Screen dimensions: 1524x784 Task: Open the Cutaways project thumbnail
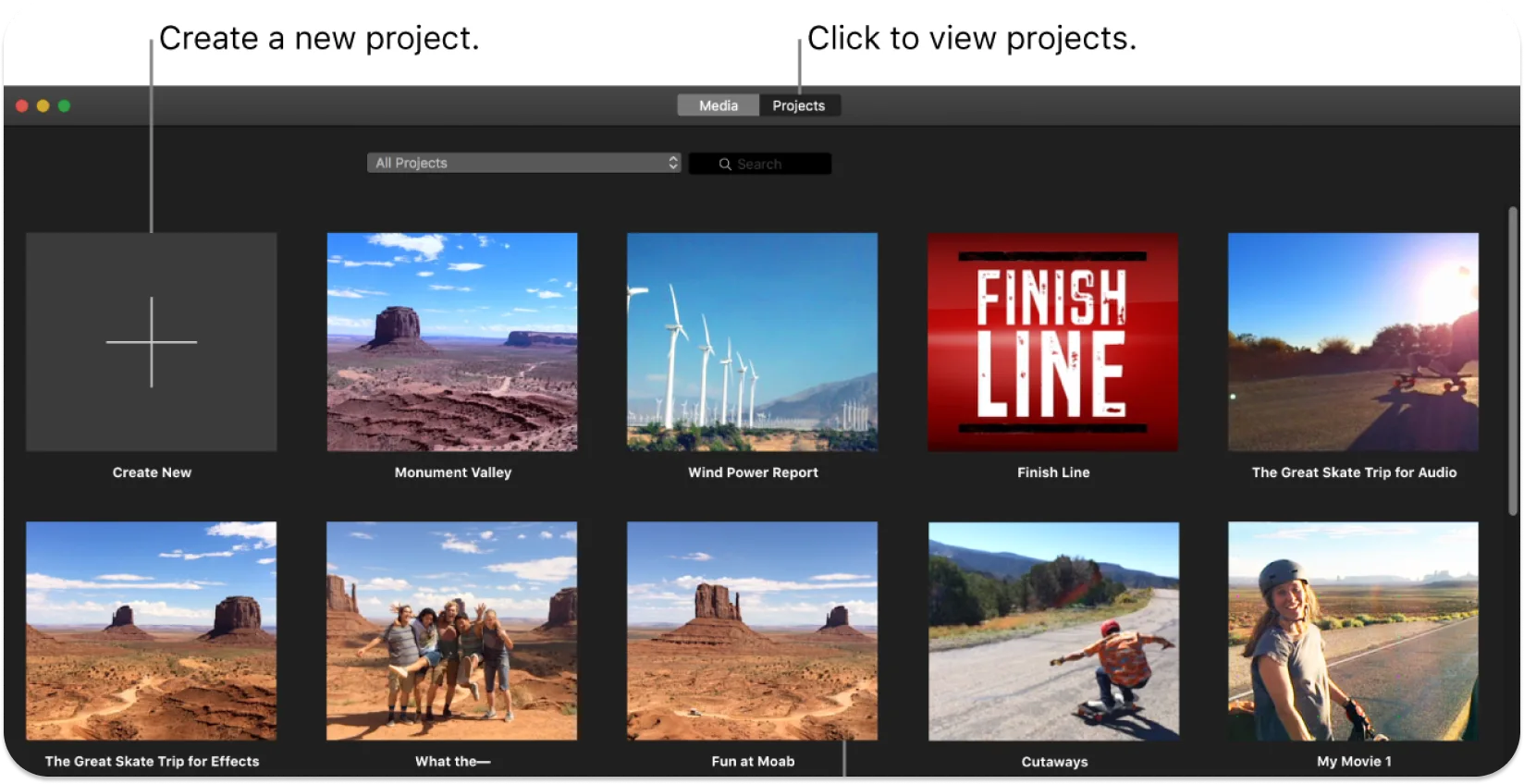tap(1053, 631)
